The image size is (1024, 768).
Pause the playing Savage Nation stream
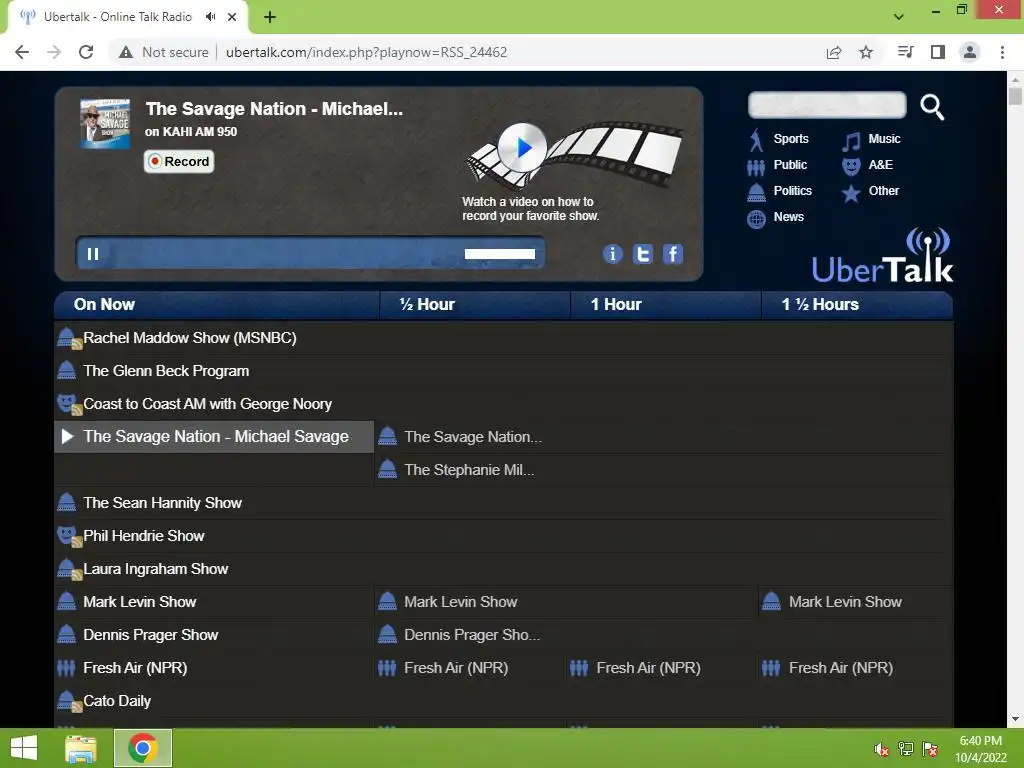click(x=93, y=254)
